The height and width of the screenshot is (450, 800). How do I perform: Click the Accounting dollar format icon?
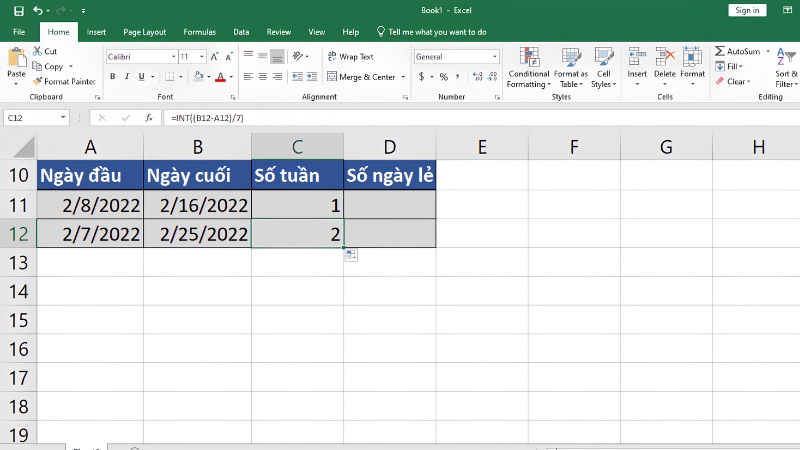tap(421, 77)
